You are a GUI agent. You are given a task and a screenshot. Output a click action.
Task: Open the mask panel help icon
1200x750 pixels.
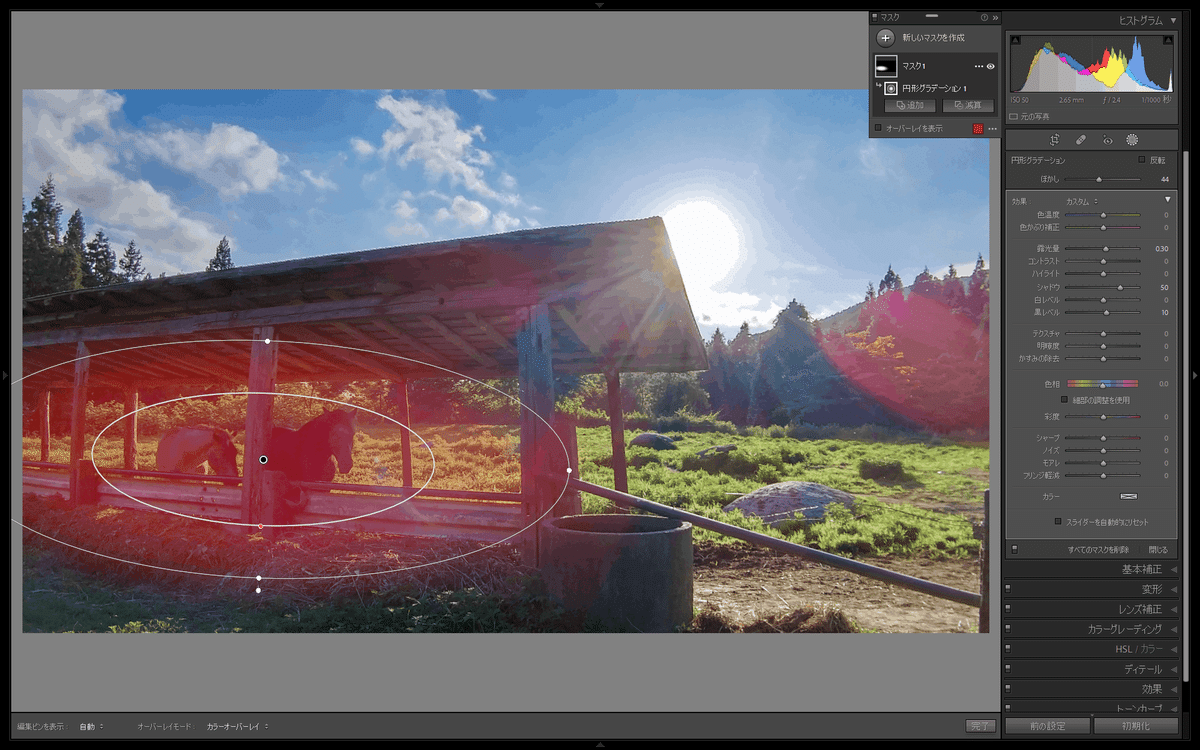click(x=984, y=17)
